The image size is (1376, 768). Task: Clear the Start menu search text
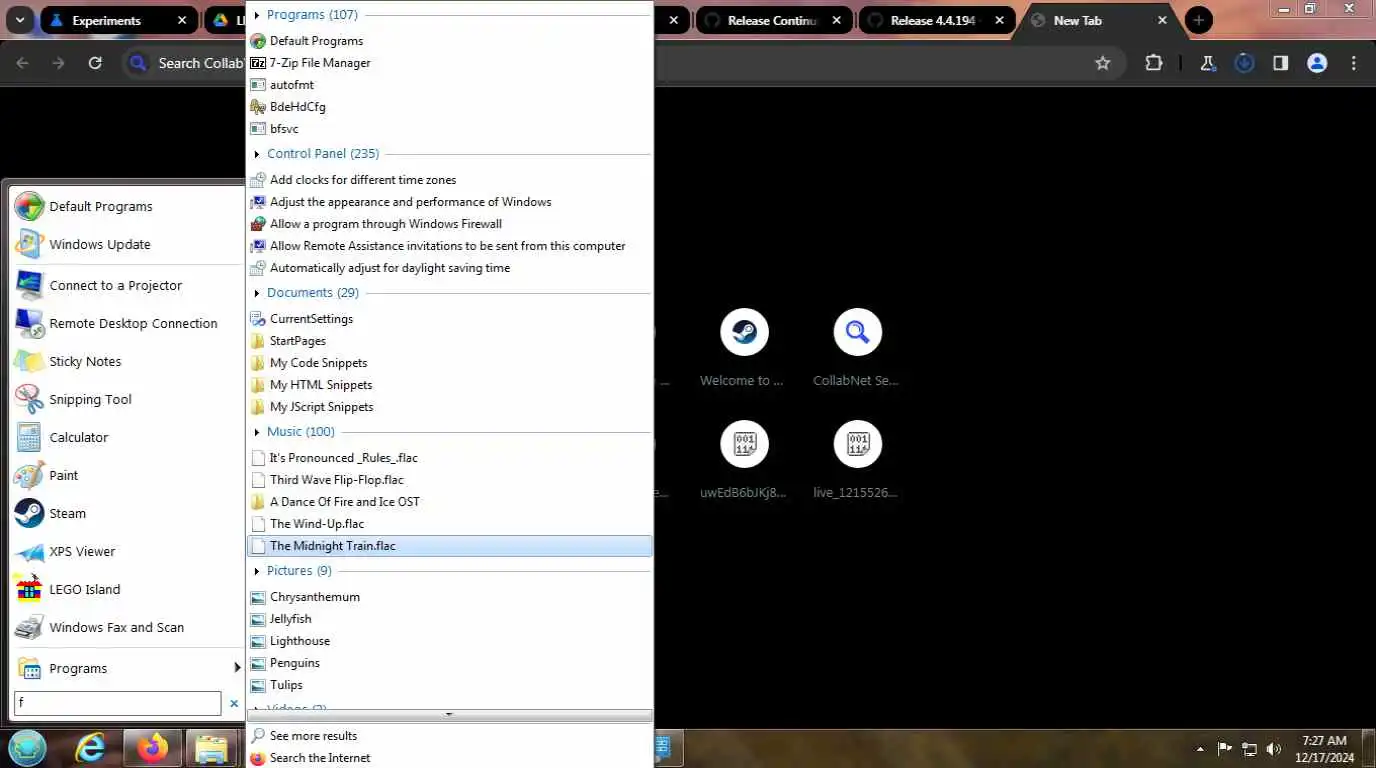(x=234, y=704)
